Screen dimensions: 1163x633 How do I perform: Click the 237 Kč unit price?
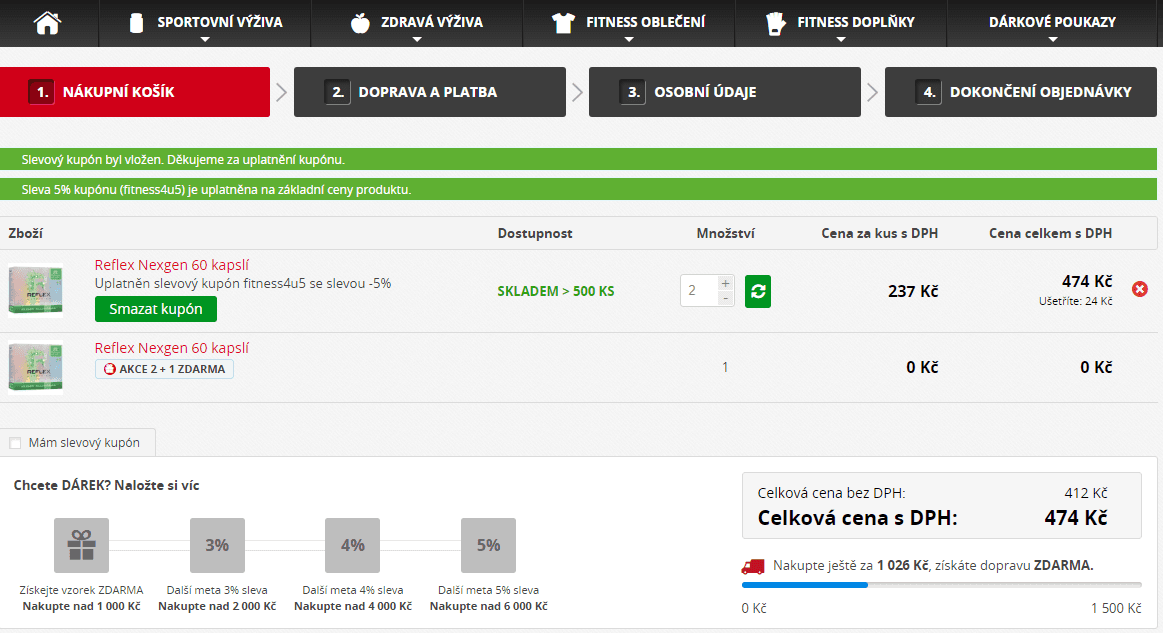point(913,292)
